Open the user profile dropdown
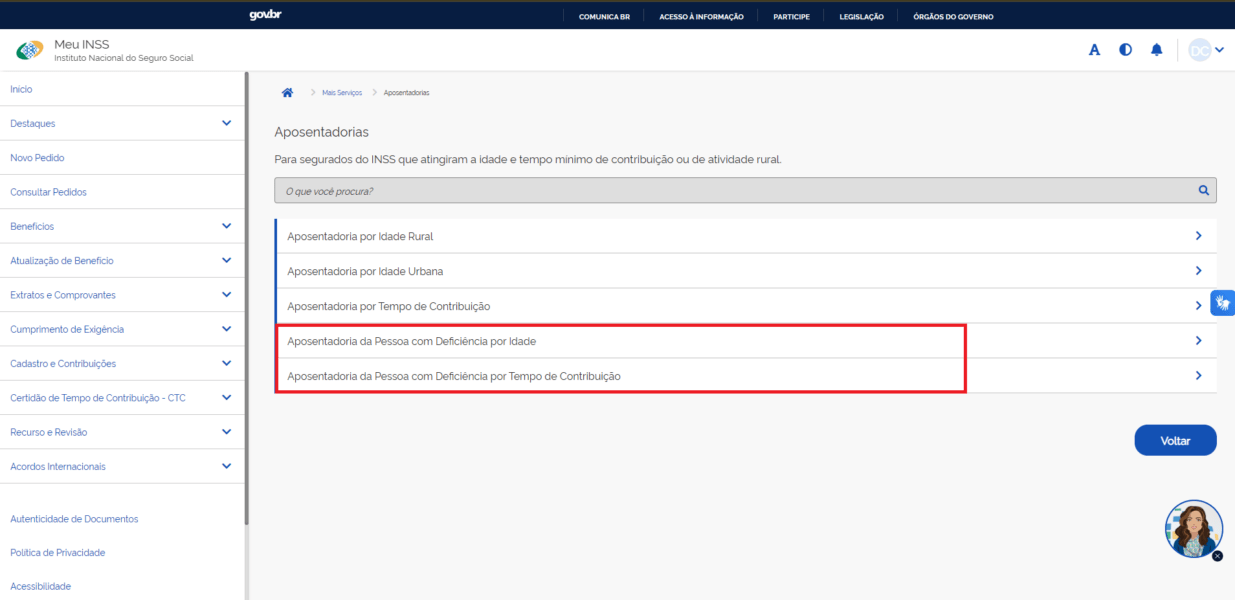 coord(1206,50)
